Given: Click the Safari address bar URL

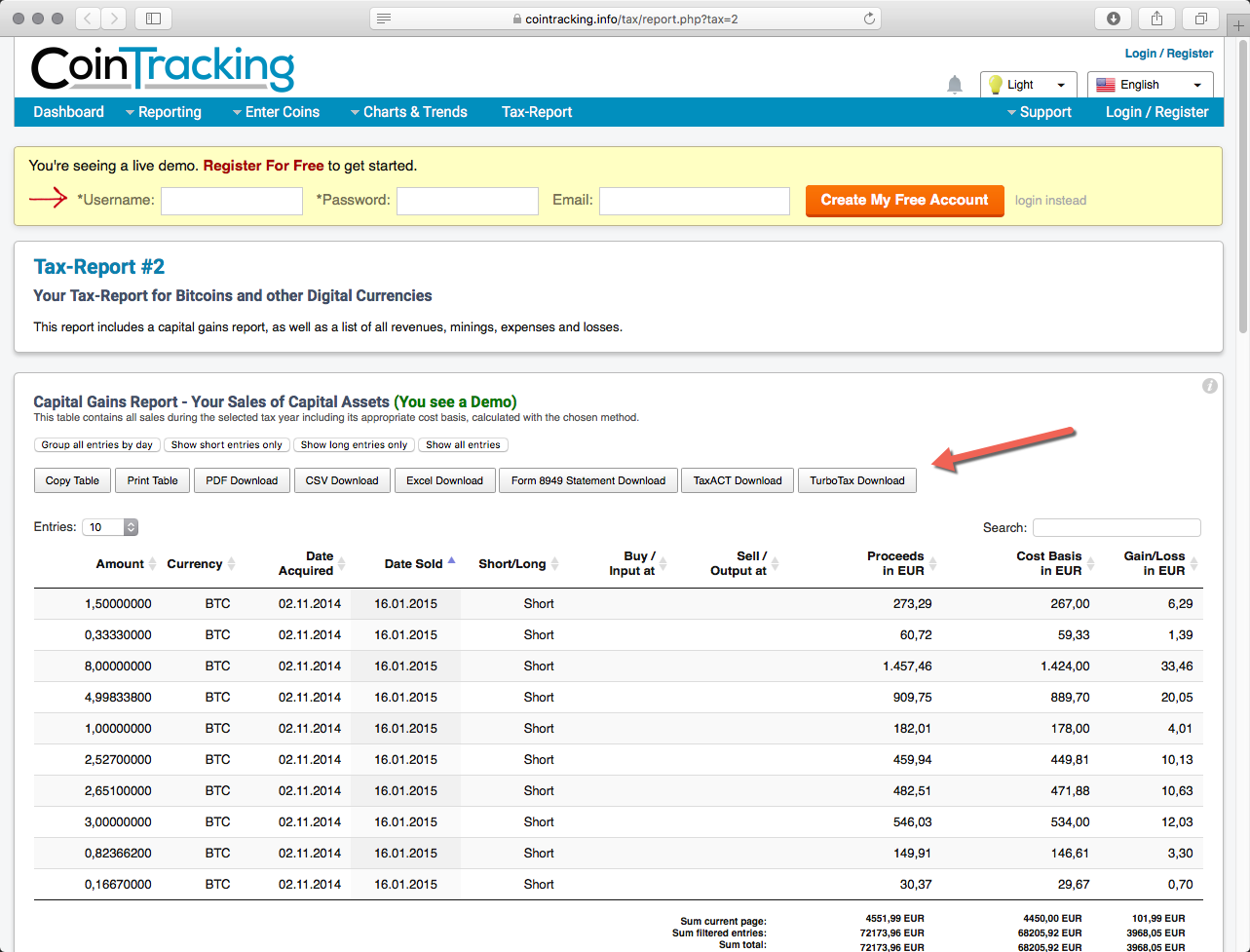Looking at the screenshot, I should tap(624, 19).
